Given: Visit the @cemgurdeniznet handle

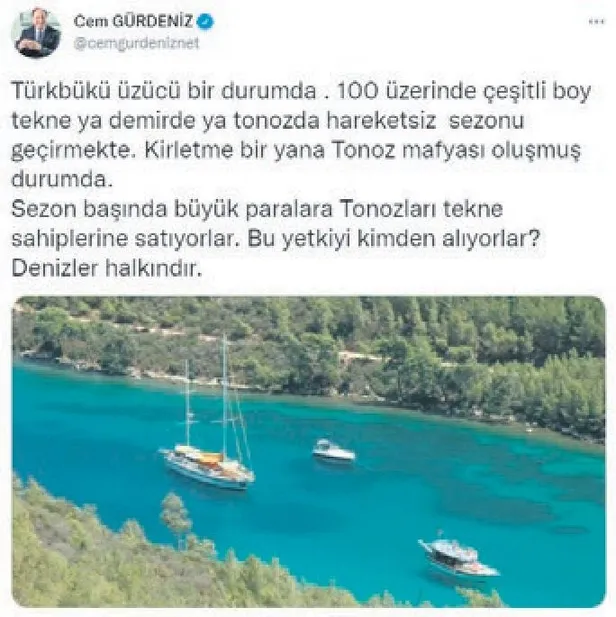Looking at the screenshot, I should pos(136,43).
